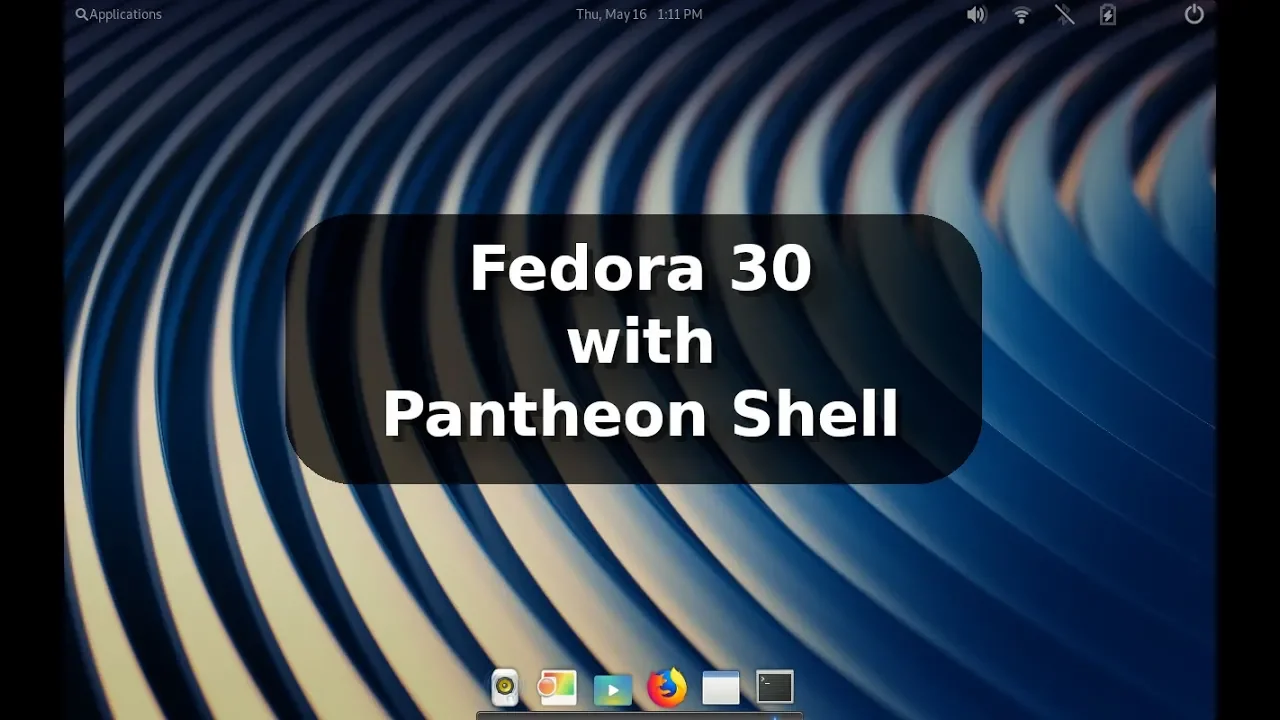Open the Applications menu
1280x720 pixels.
click(118, 14)
